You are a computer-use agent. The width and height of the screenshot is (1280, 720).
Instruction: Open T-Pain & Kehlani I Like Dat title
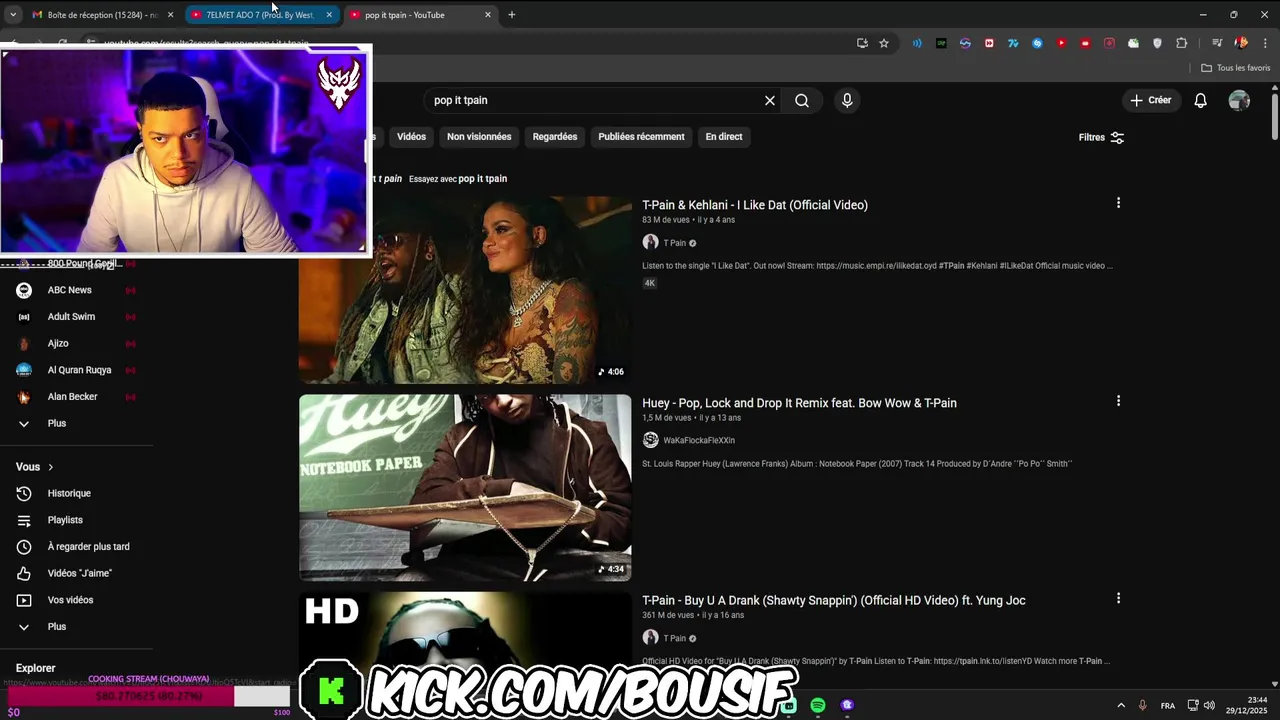[x=755, y=205]
